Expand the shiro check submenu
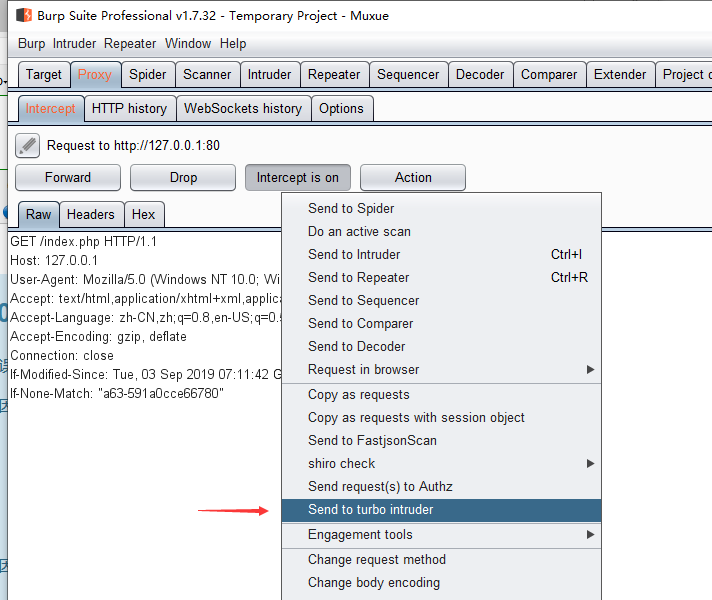Image resolution: width=712 pixels, height=600 pixels. [441, 464]
